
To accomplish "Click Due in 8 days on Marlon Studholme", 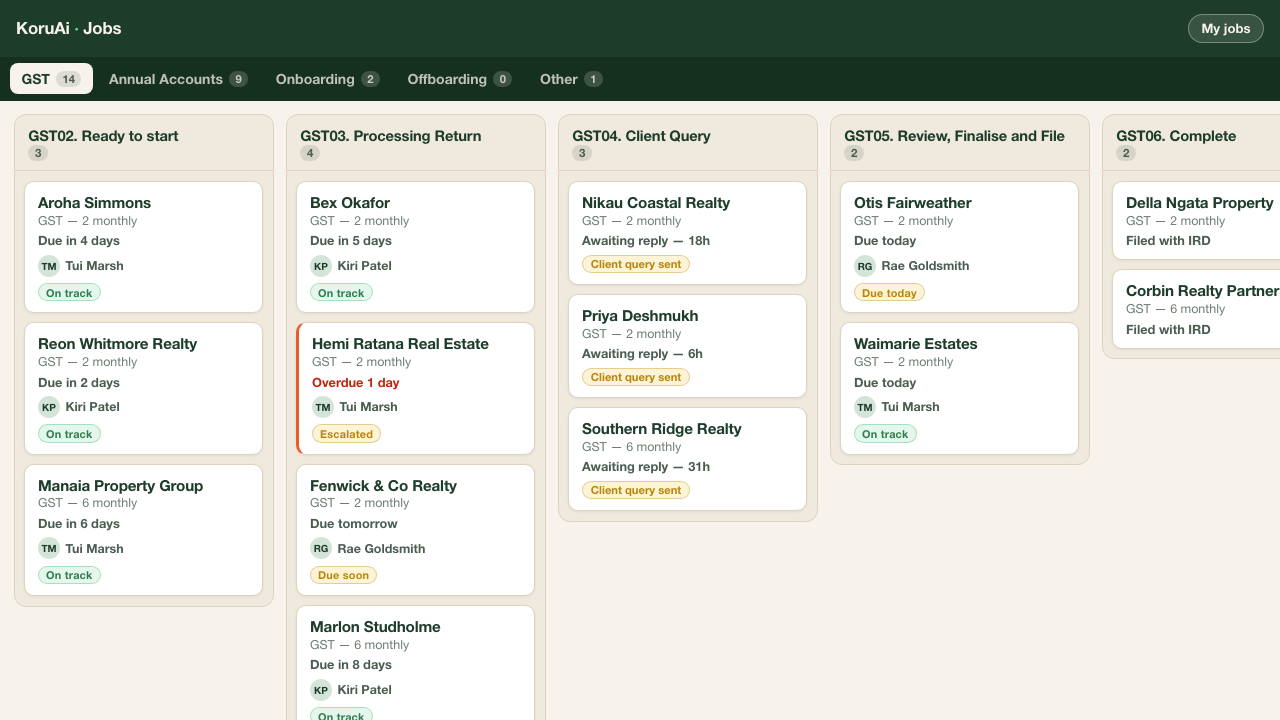I will tap(351, 665).
